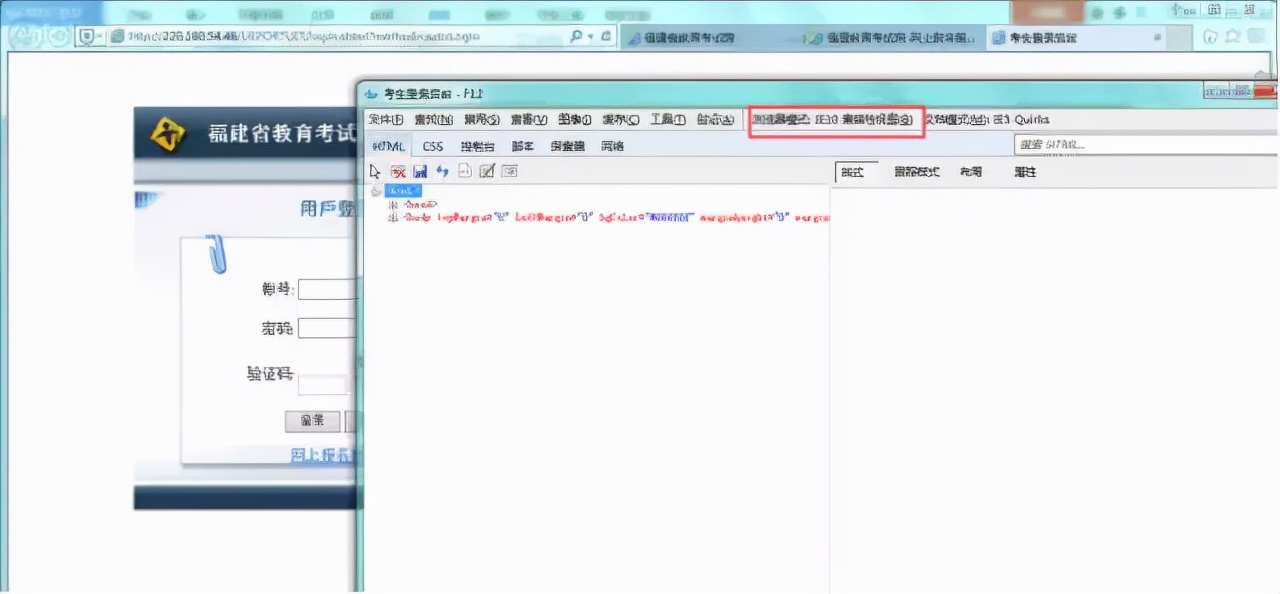The height and width of the screenshot is (594, 1280).
Task: Switch to the 控制台 tab
Action: tap(477, 146)
